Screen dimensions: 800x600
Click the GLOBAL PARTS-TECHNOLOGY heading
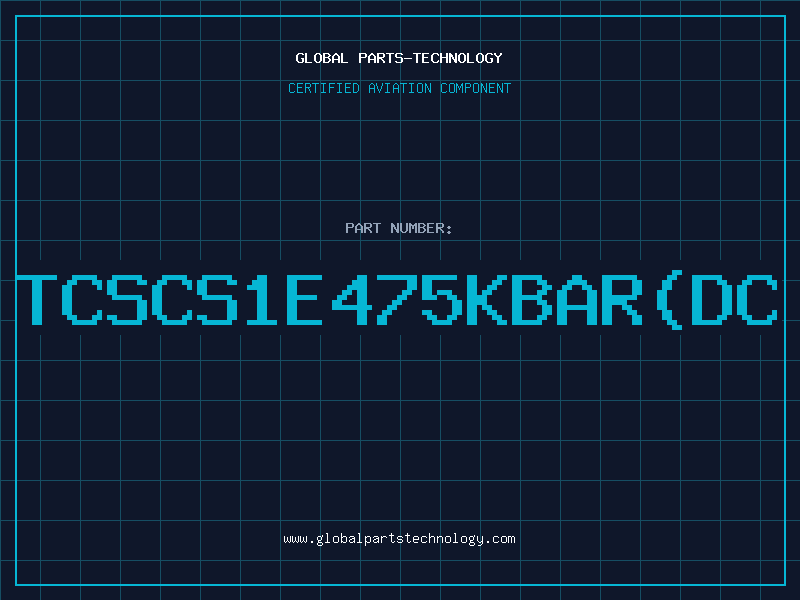pos(399,58)
